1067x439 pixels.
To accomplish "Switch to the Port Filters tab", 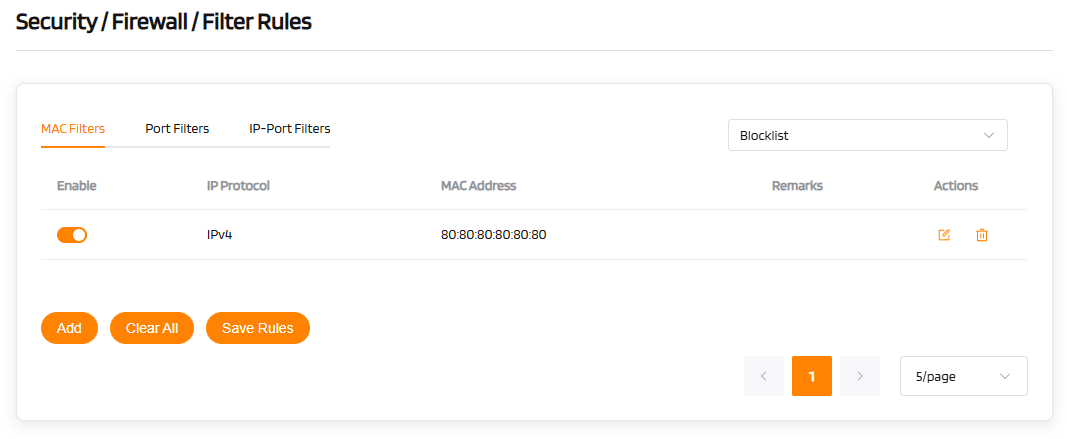I will point(177,128).
